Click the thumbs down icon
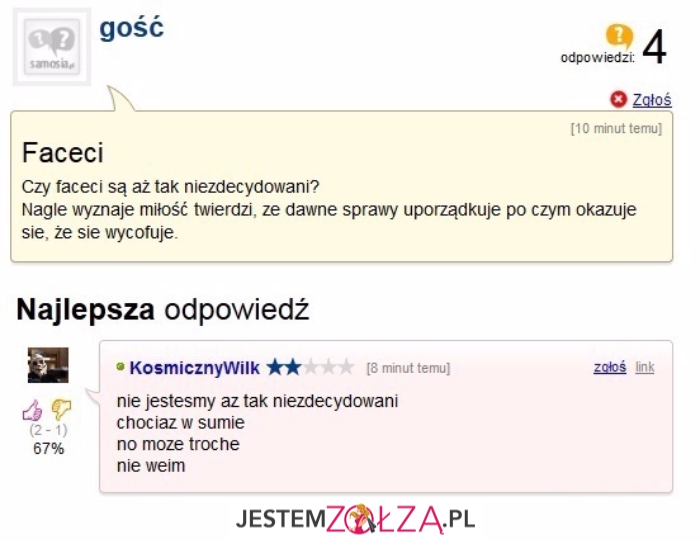 pos(61,409)
